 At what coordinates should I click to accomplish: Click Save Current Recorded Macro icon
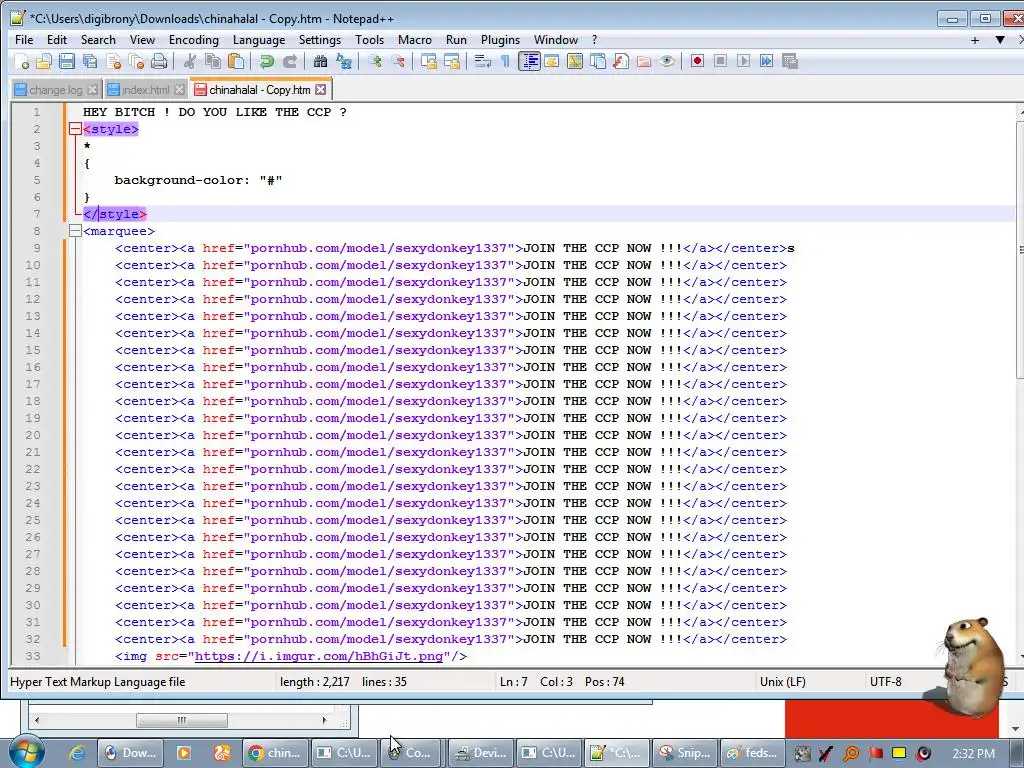click(x=790, y=61)
